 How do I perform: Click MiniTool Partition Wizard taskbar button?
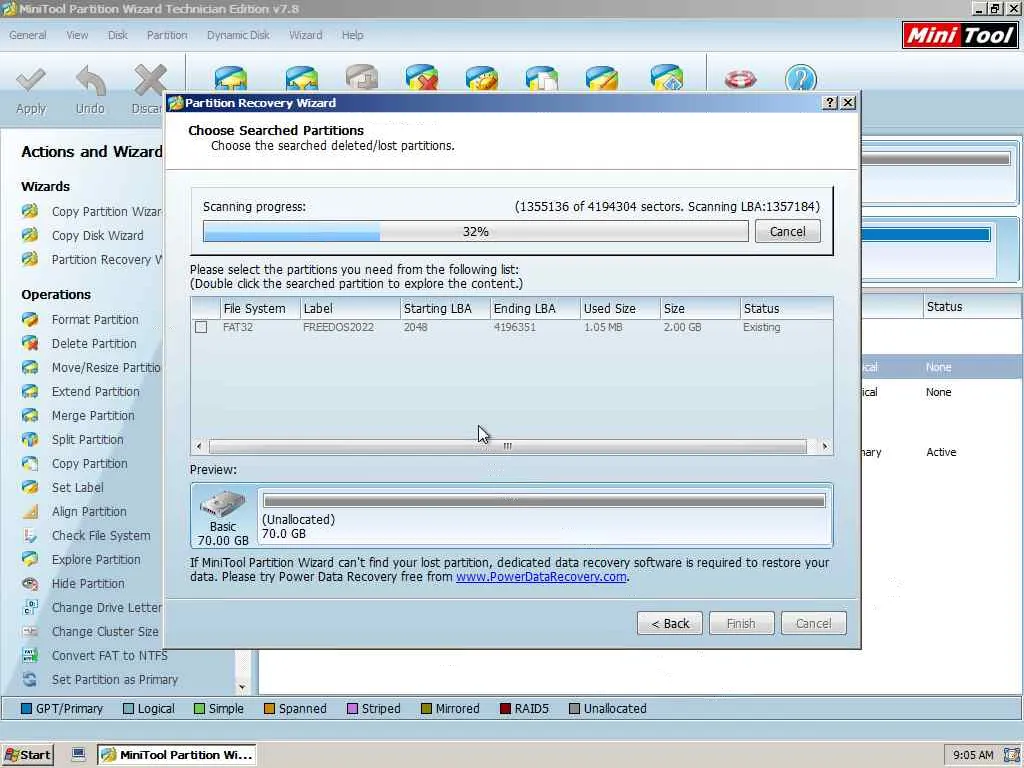(x=177, y=755)
